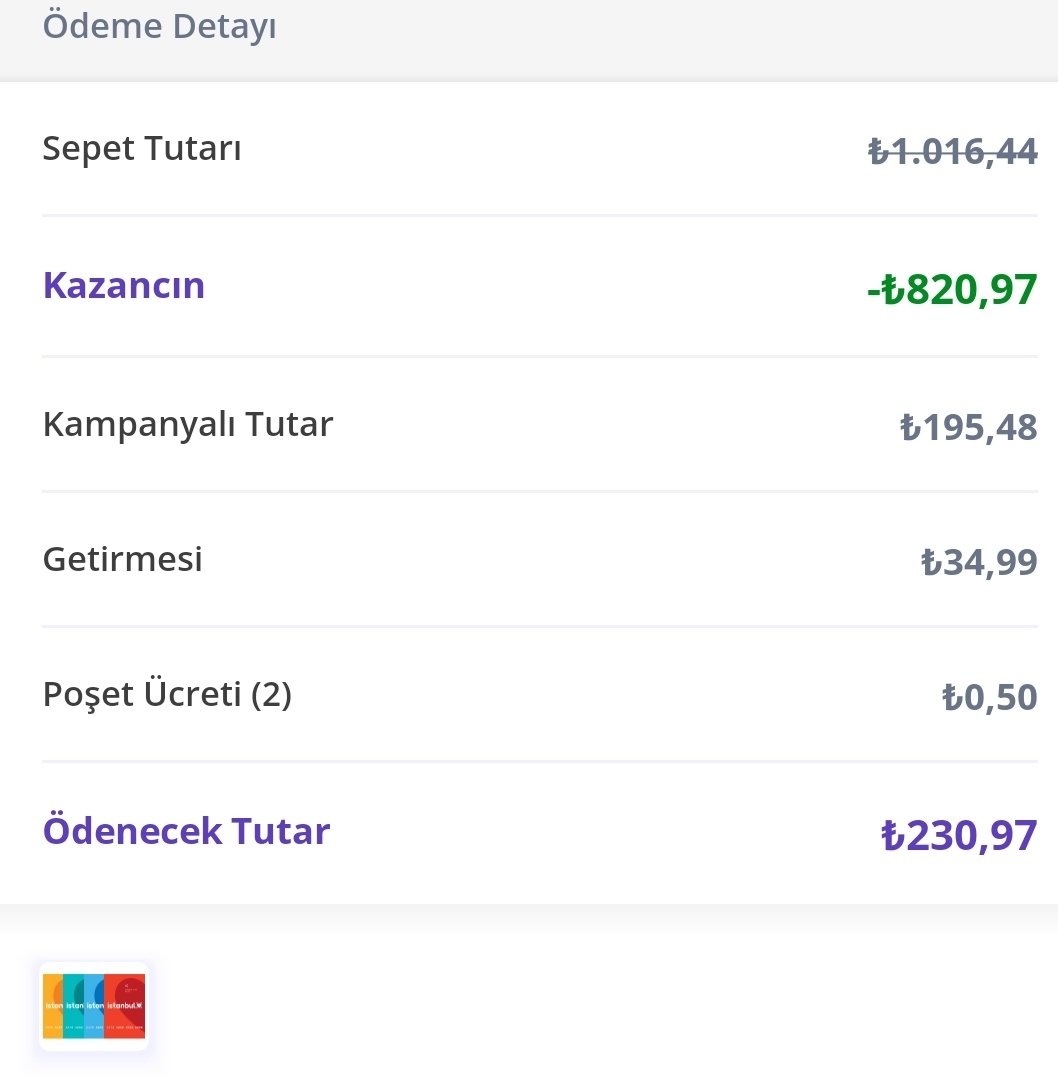Click the teal card stripe in thumbnail
The height and width of the screenshot is (1079, 1058).
pos(73,1005)
